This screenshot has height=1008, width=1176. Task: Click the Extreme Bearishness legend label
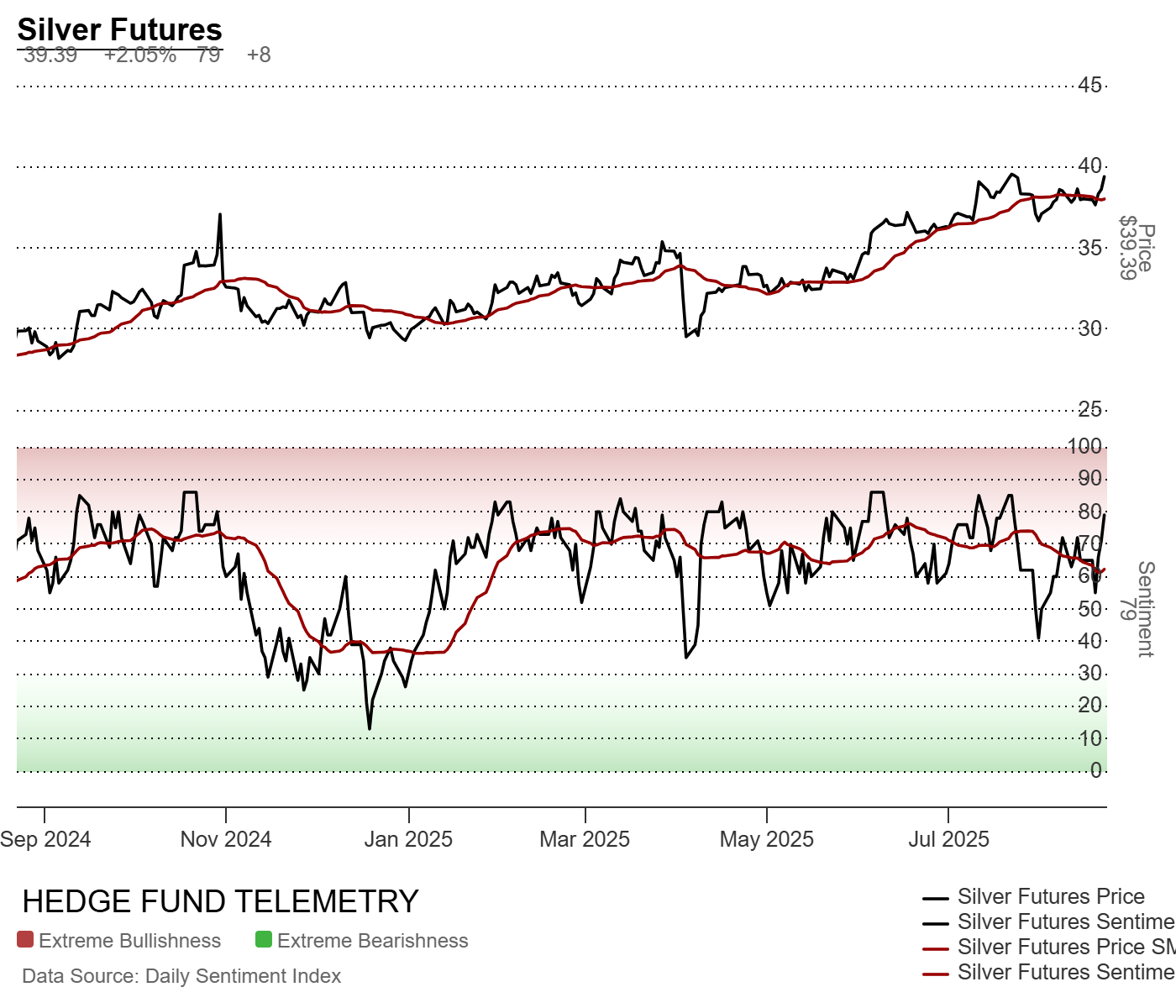373,941
